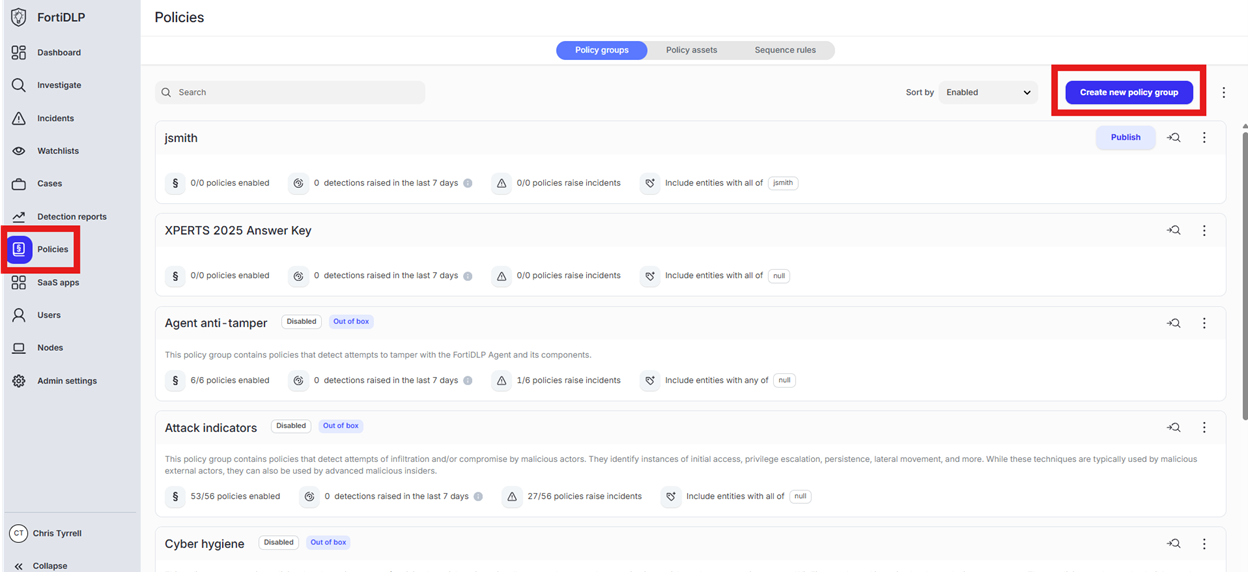The height and width of the screenshot is (572, 1248).
Task: Open the page-level three-dot menu
Action: pyautogui.click(x=1224, y=92)
